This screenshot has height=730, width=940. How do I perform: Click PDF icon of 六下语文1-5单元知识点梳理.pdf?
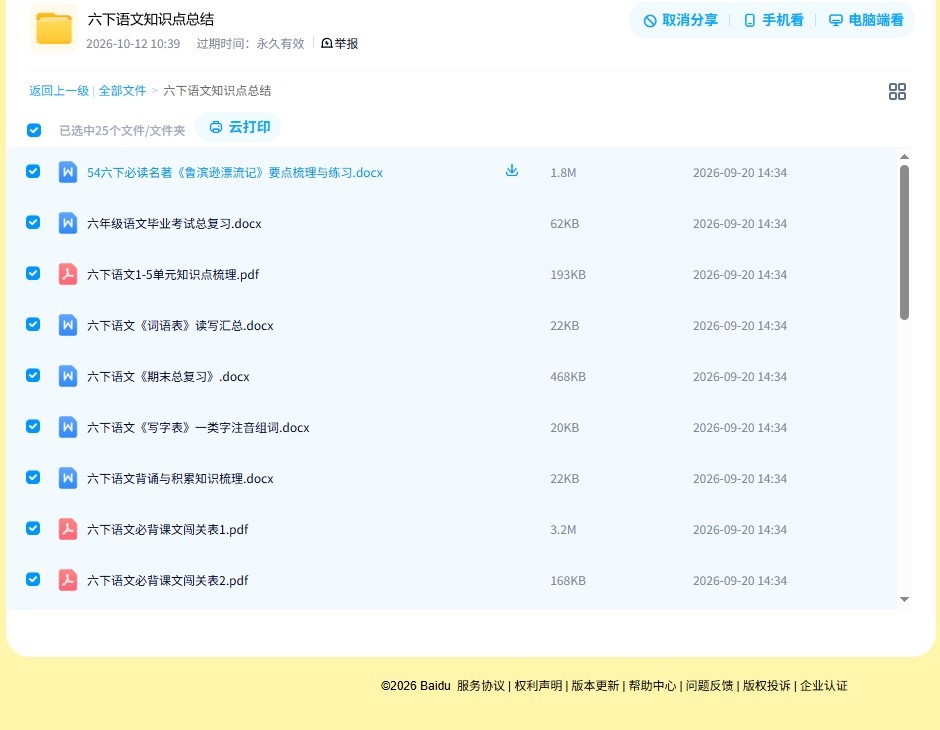click(68, 274)
